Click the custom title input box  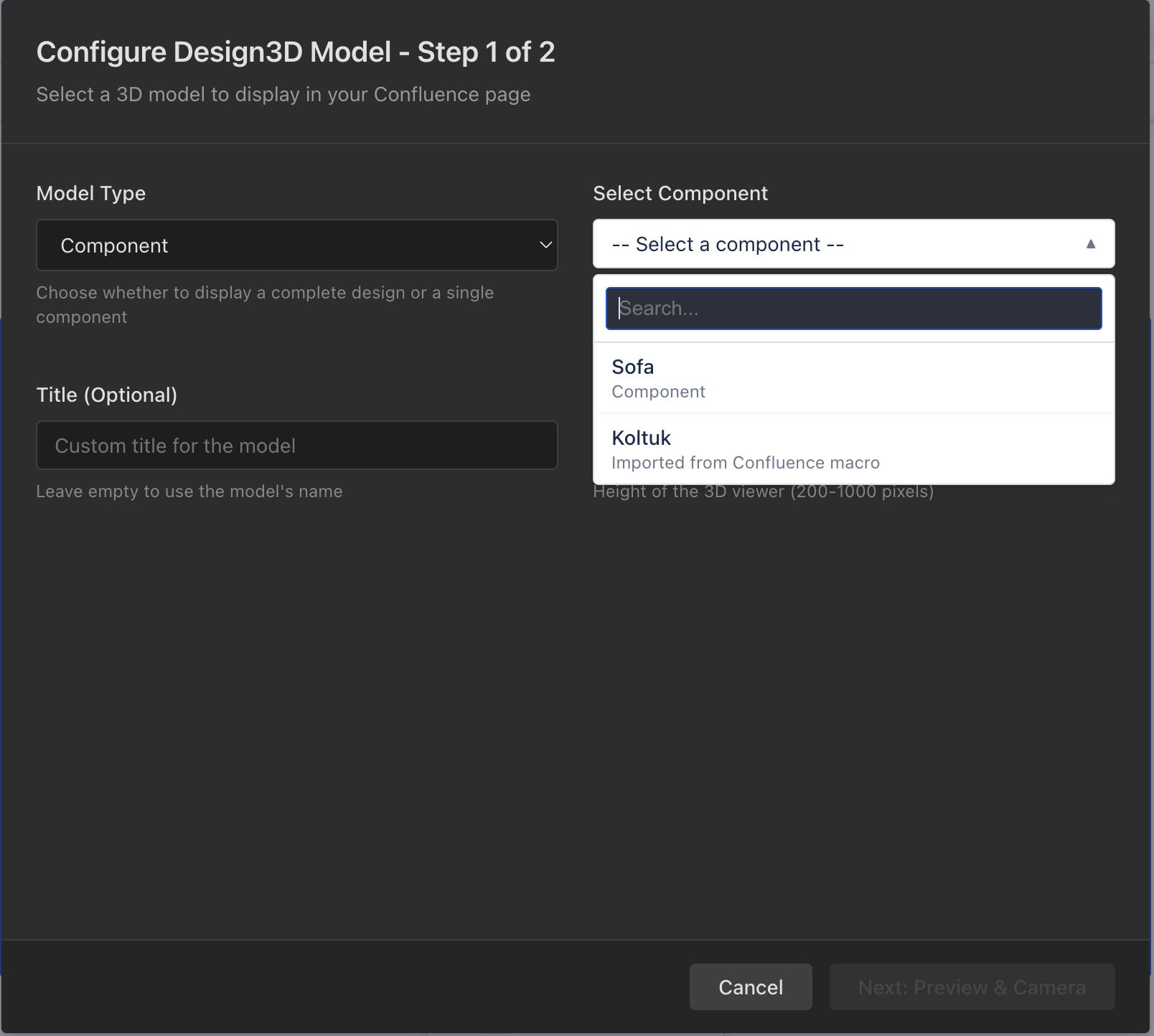[x=296, y=445]
